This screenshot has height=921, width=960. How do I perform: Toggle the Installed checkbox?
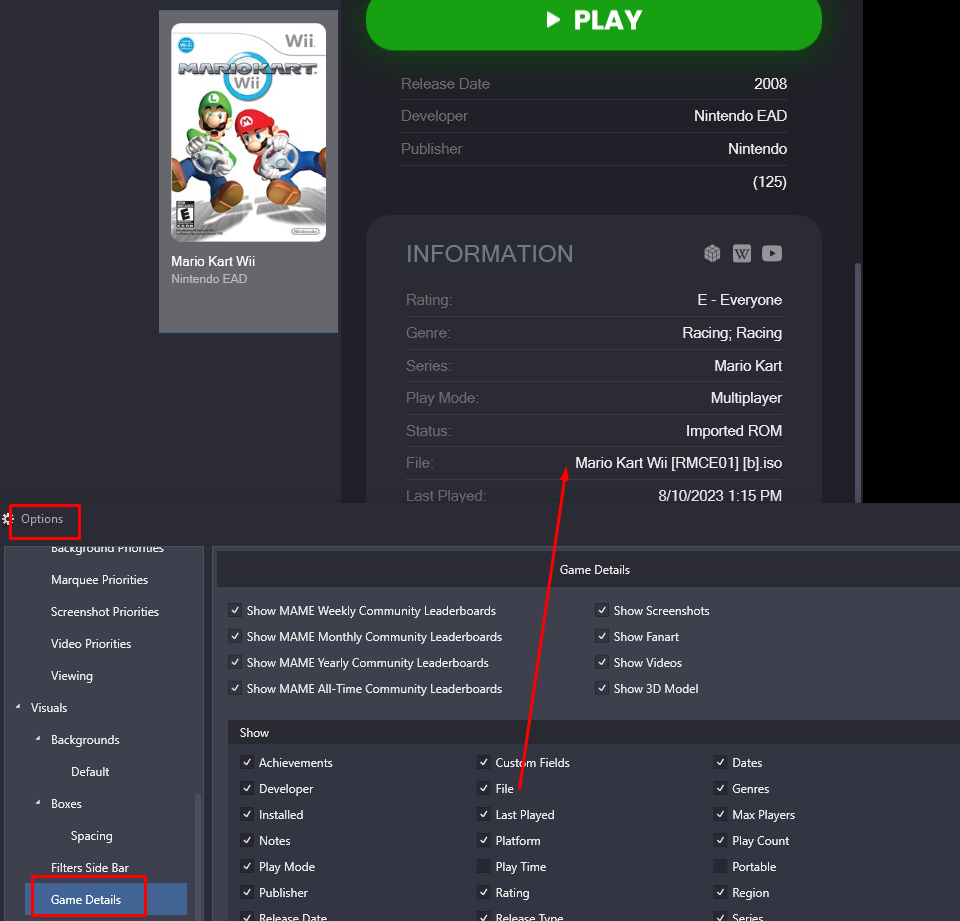247,814
